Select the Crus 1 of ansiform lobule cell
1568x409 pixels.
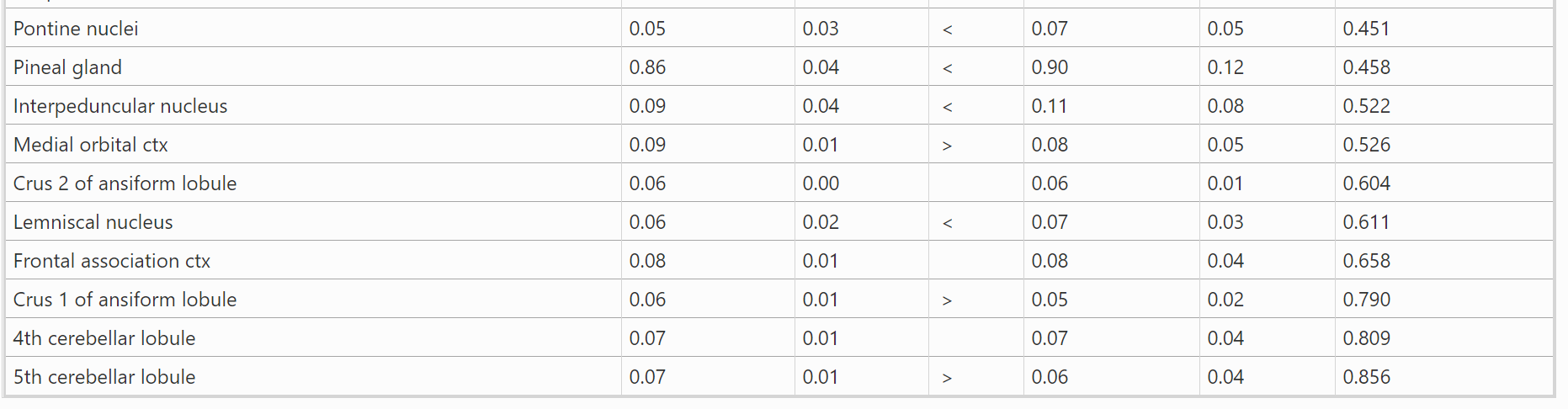[x=125, y=300]
